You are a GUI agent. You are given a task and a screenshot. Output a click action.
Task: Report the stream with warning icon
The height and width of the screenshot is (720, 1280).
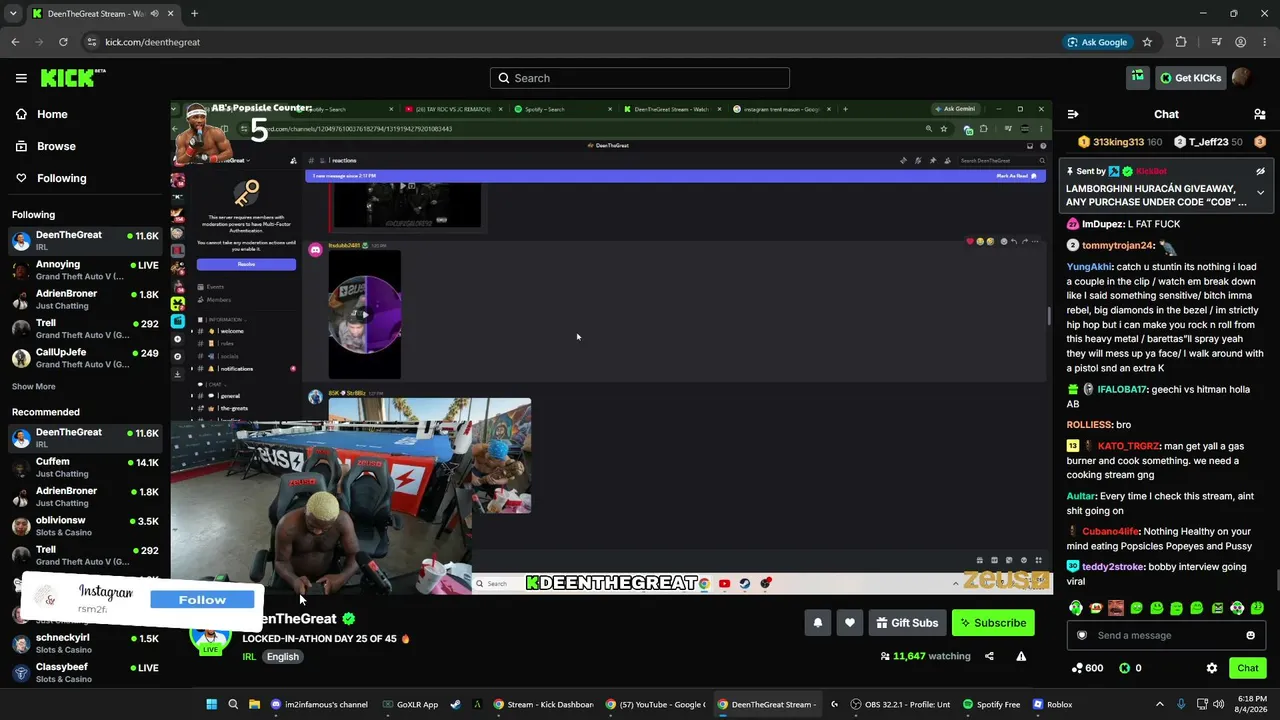[x=1021, y=656]
